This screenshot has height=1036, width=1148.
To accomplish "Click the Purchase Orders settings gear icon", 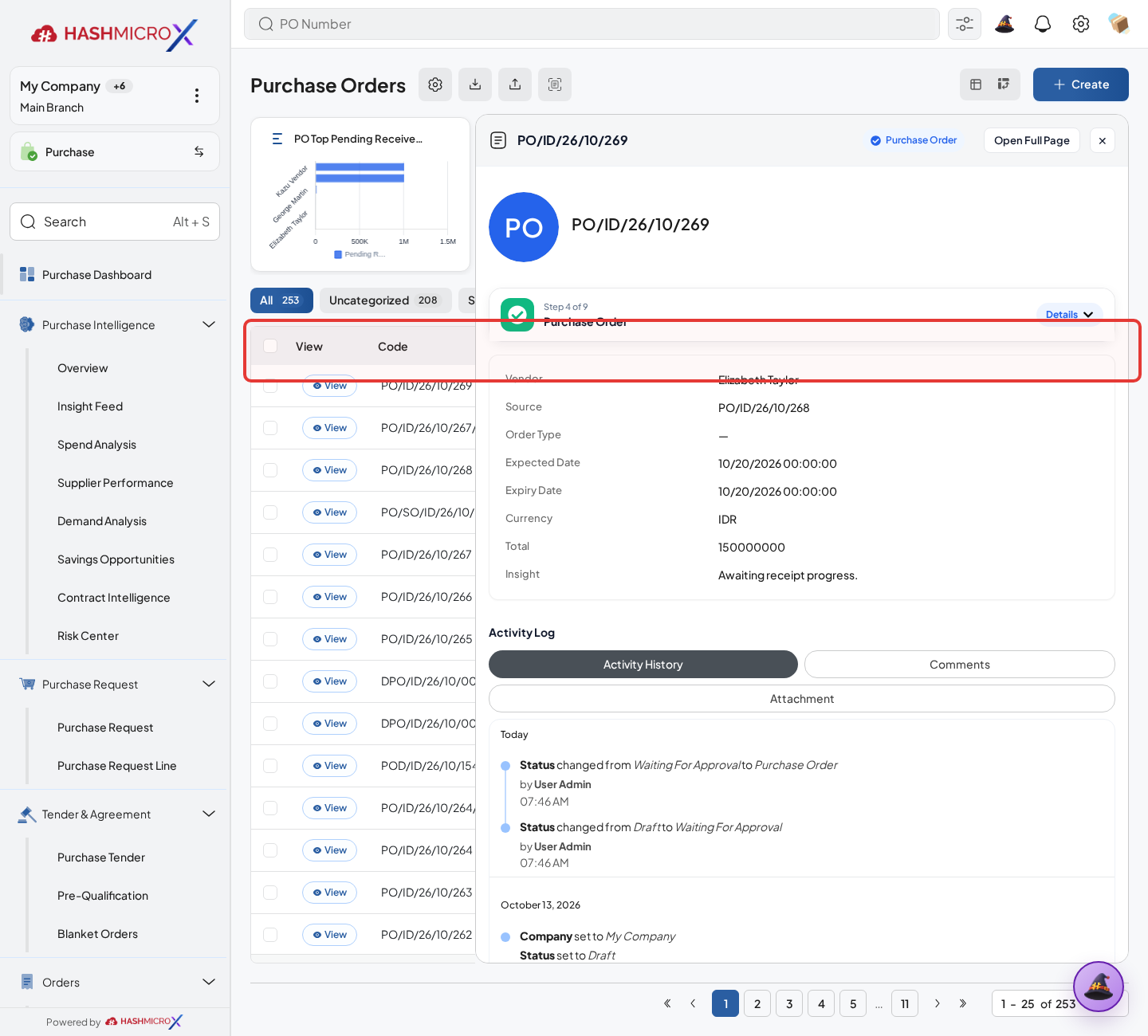I will coord(435,84).
